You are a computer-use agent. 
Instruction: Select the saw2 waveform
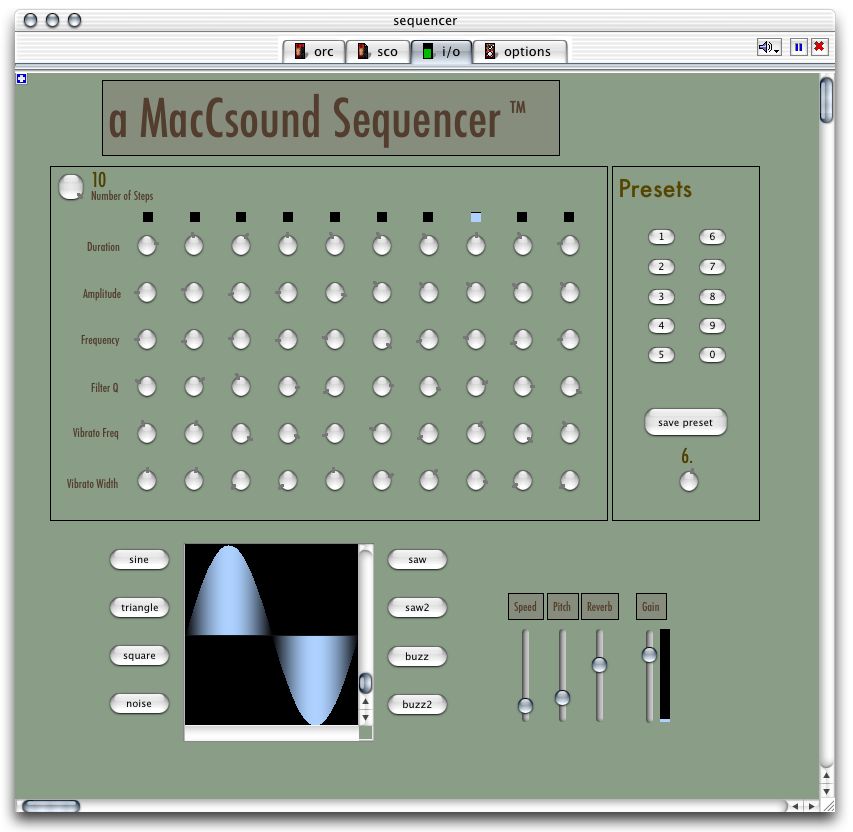417,607
